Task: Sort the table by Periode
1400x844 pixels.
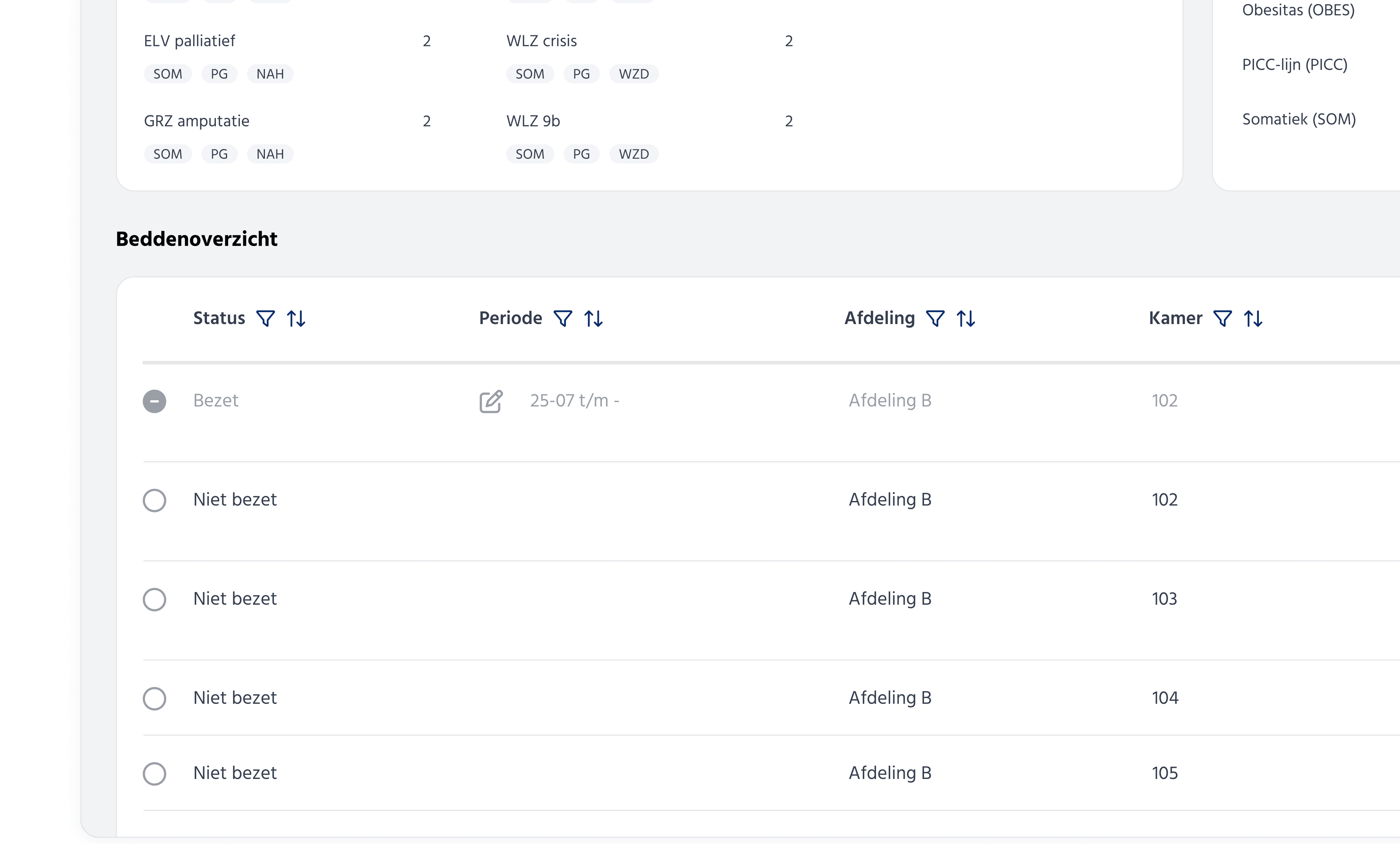Action: pyautogui.click(x=593, y=318)
